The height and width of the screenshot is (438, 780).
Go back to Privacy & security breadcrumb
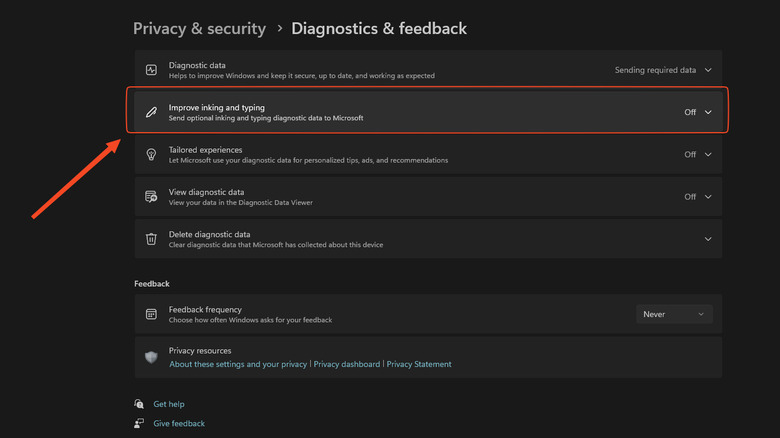199,28
